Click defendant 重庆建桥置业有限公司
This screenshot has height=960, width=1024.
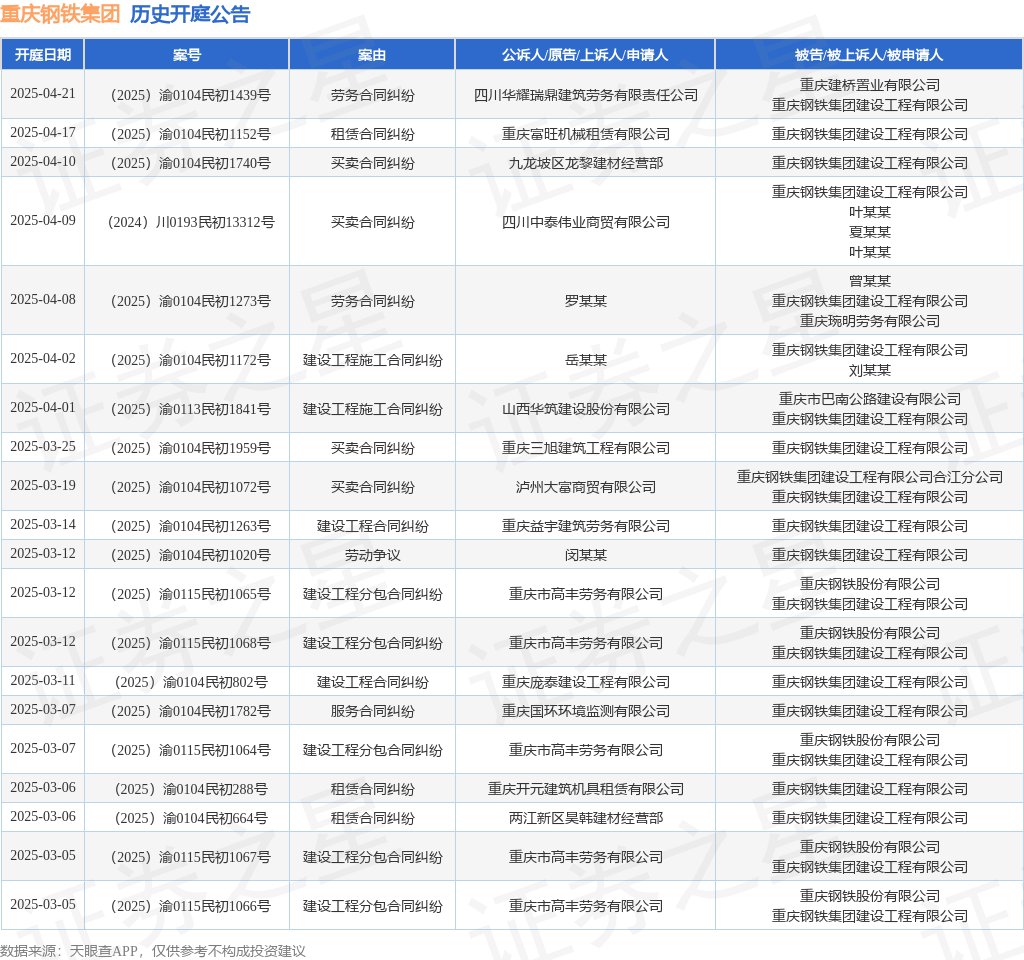[870, 85]
